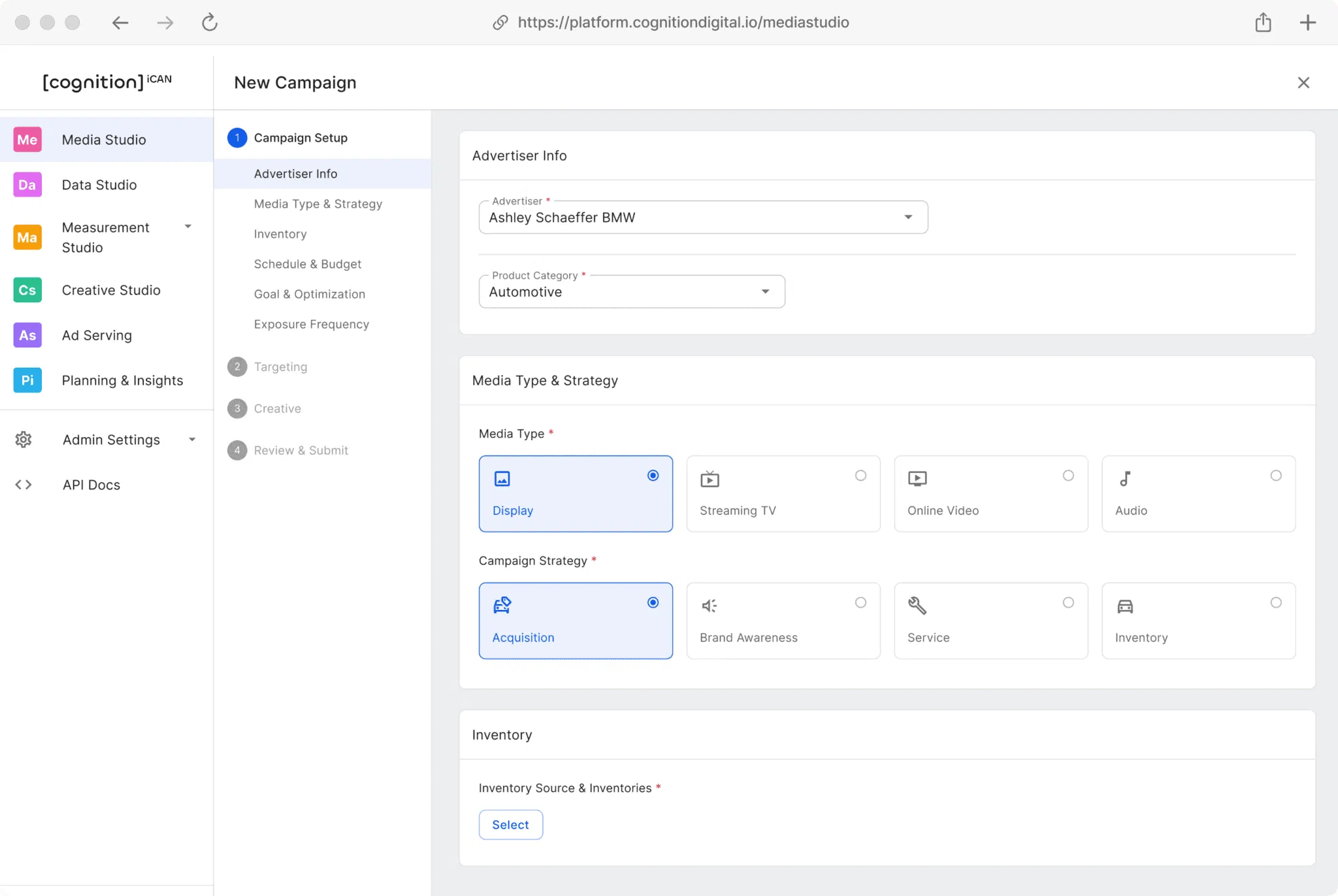1338x896 pixels.
Task: Click the Ad Serving As icon
Action: tap(27, 335)
